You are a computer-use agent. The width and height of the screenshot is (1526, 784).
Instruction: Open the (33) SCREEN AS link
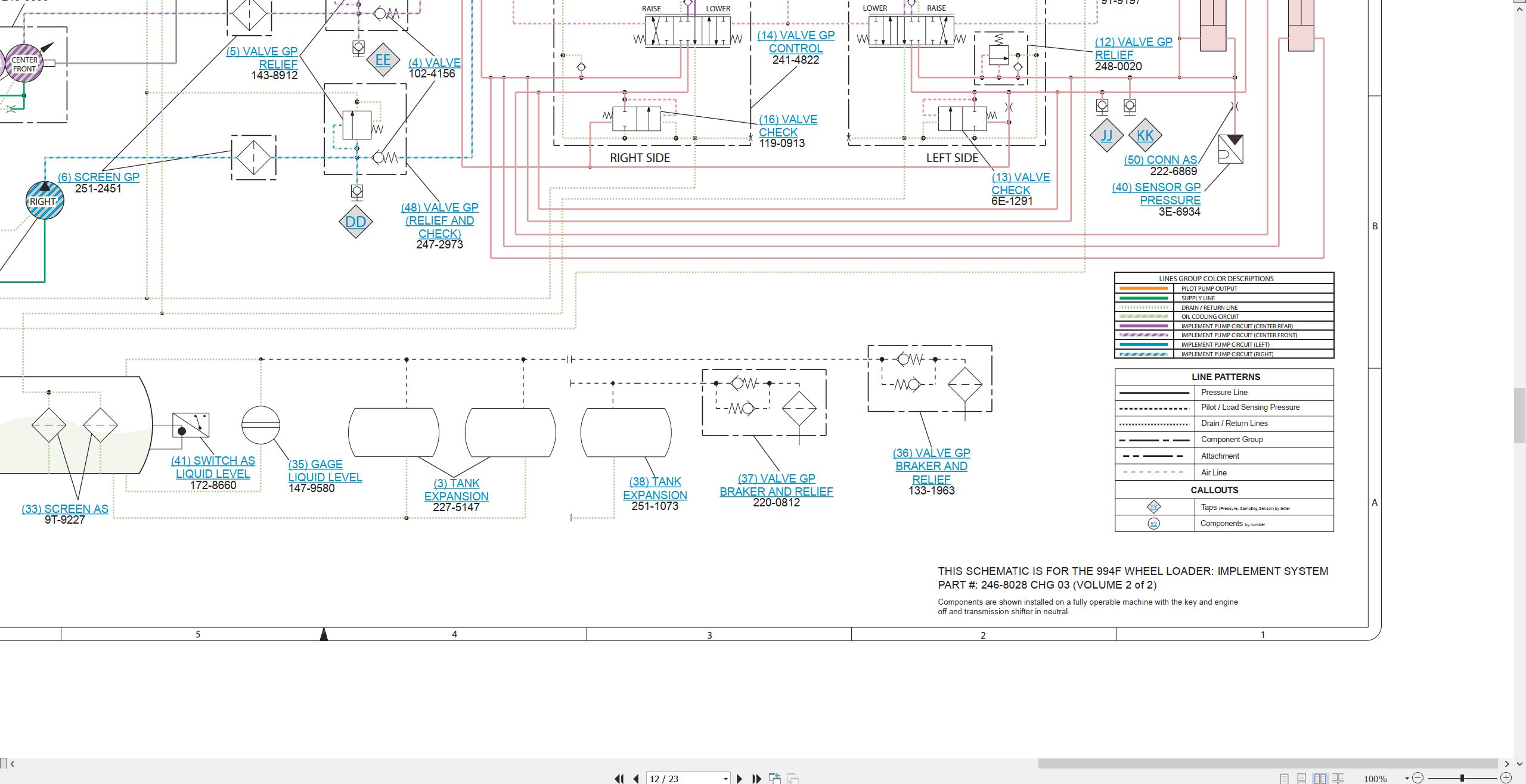(65, 509)
